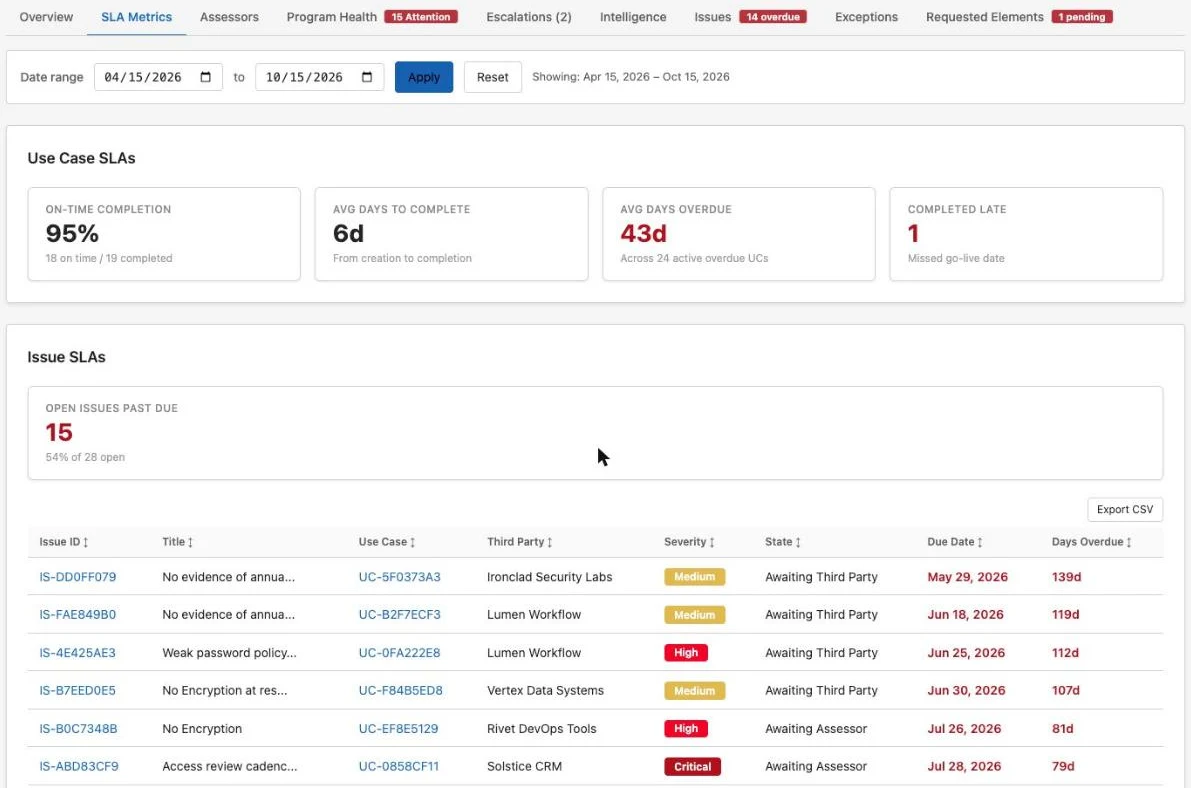This screenshot has height=788, width=1191.
Task: Click the Apply date range button
Action: (424, 77)
